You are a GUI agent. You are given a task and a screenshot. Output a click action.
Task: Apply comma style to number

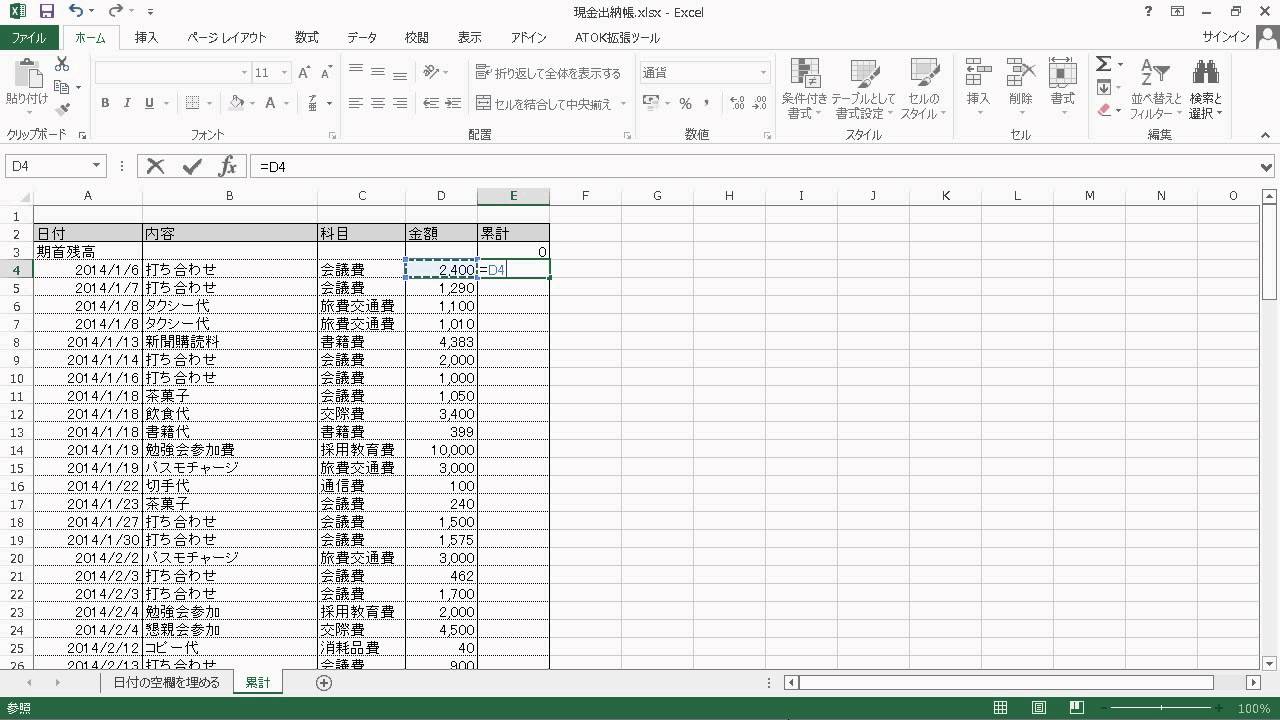tap(707, 103)
